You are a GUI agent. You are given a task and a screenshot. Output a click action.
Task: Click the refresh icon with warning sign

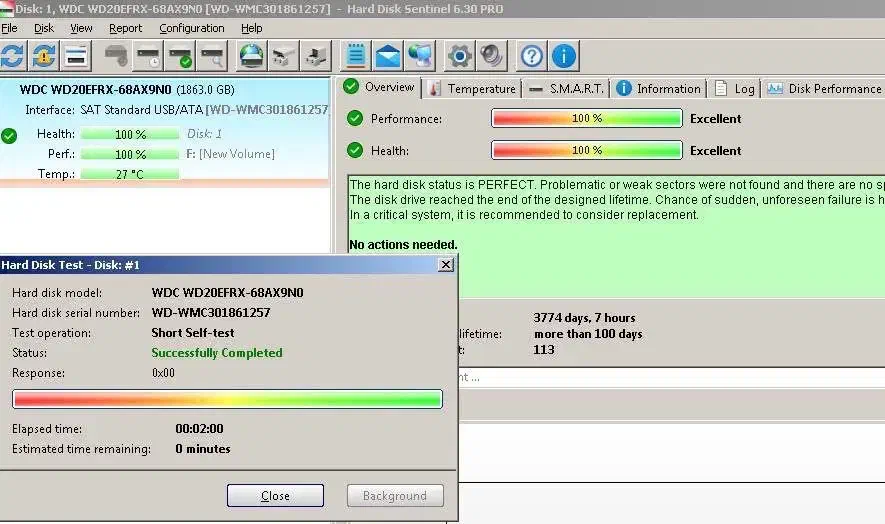[44, 55]
